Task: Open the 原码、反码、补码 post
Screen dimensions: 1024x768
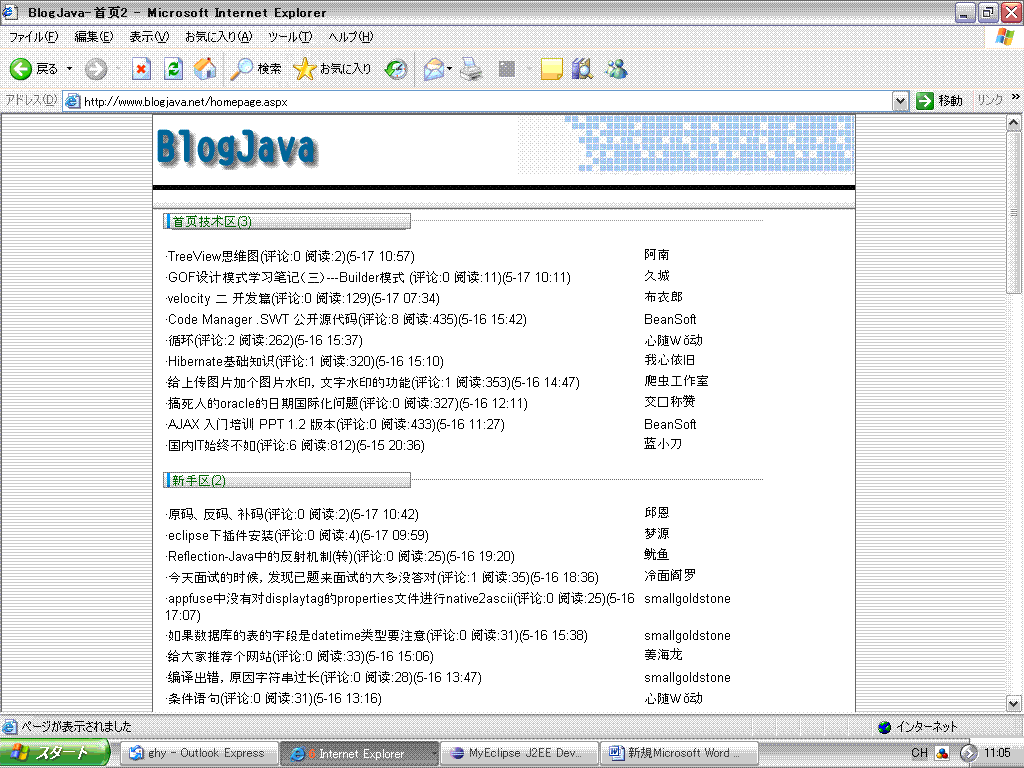Action: tap(293, 515)
